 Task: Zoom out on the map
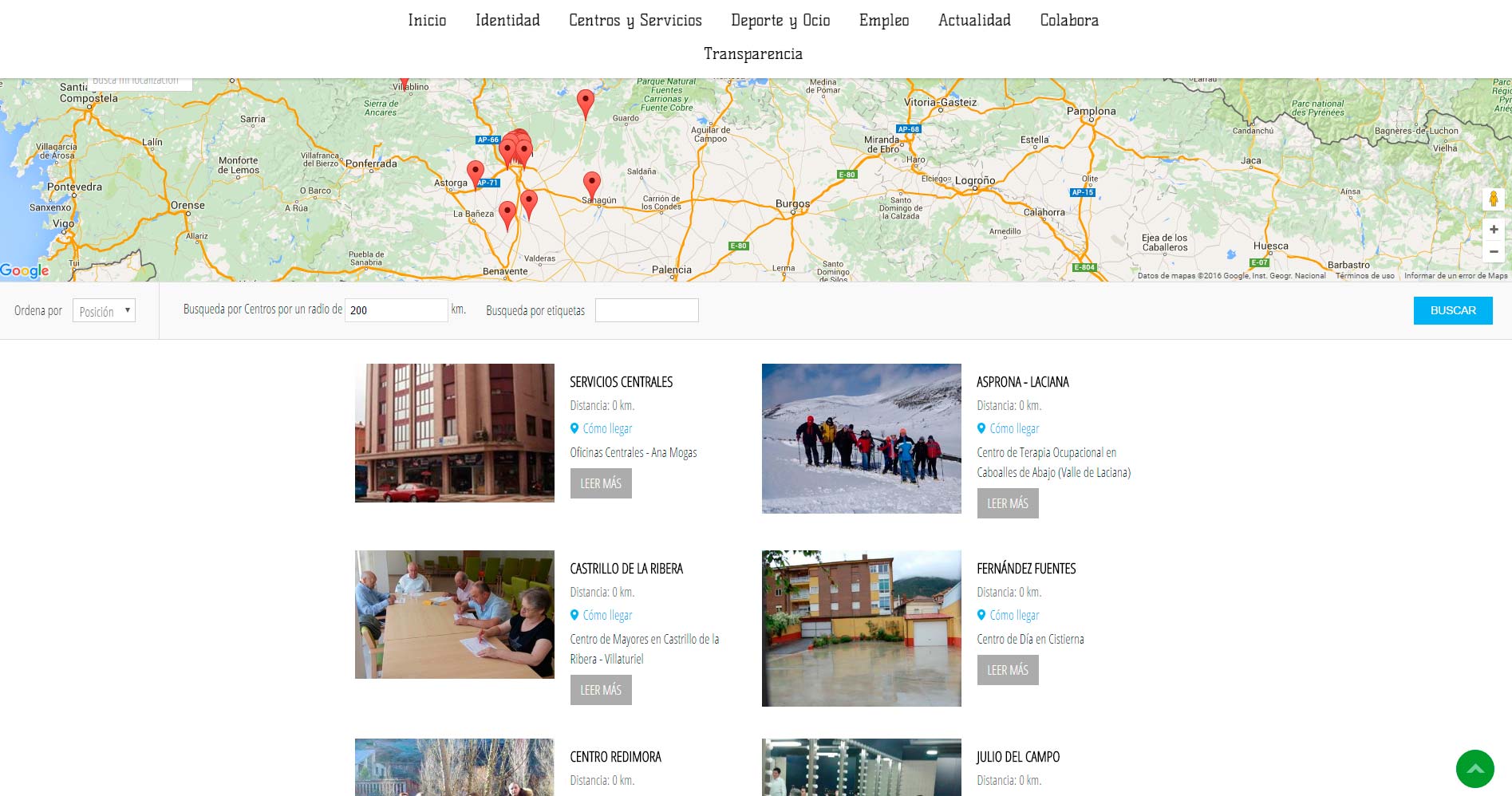[x=1494, y=251]
